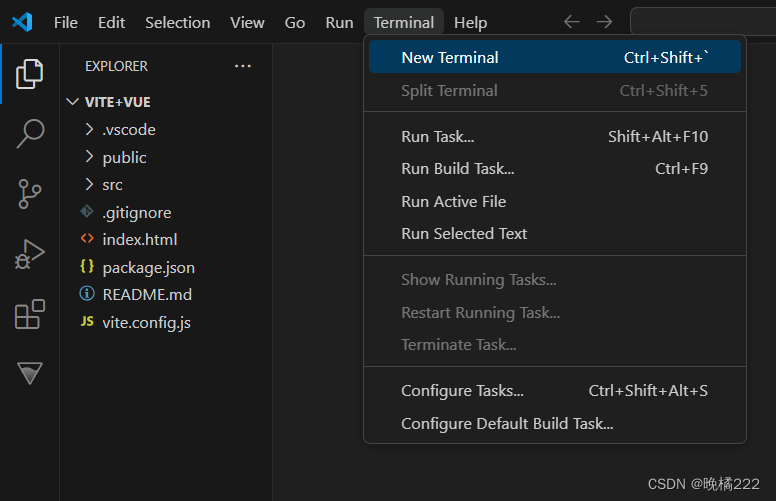This screenshot has height=501, width=776.
Task: Open the Explorer activity bar icon
Action: click(x=30, y=73)
